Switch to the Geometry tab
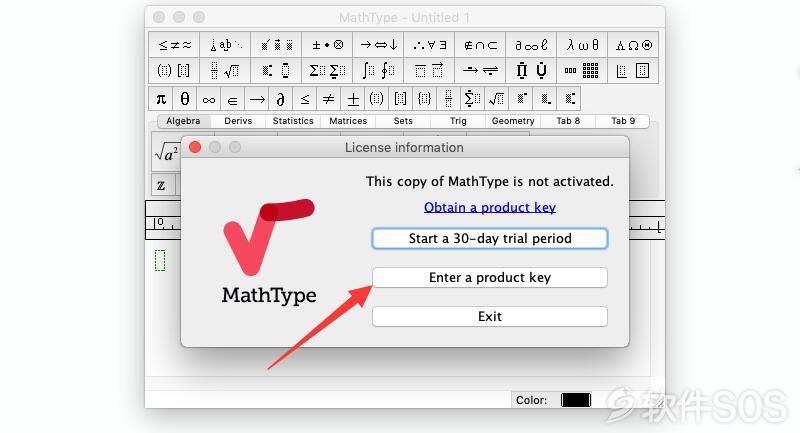The image size is (800, 433). click(513, 121)
